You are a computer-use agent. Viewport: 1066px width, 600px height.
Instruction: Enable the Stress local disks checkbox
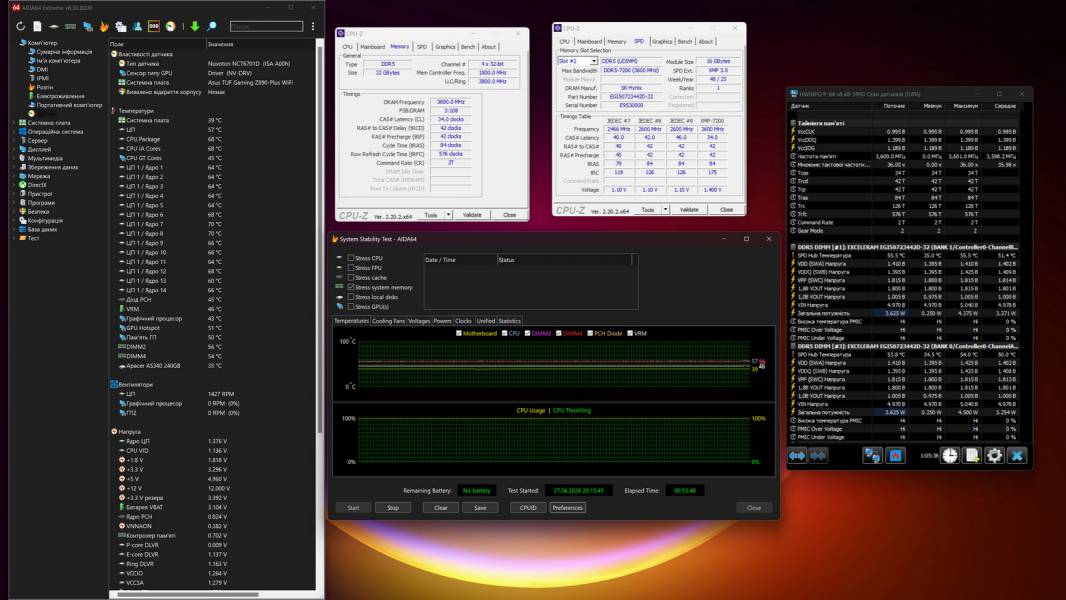[x=351, y=297]
